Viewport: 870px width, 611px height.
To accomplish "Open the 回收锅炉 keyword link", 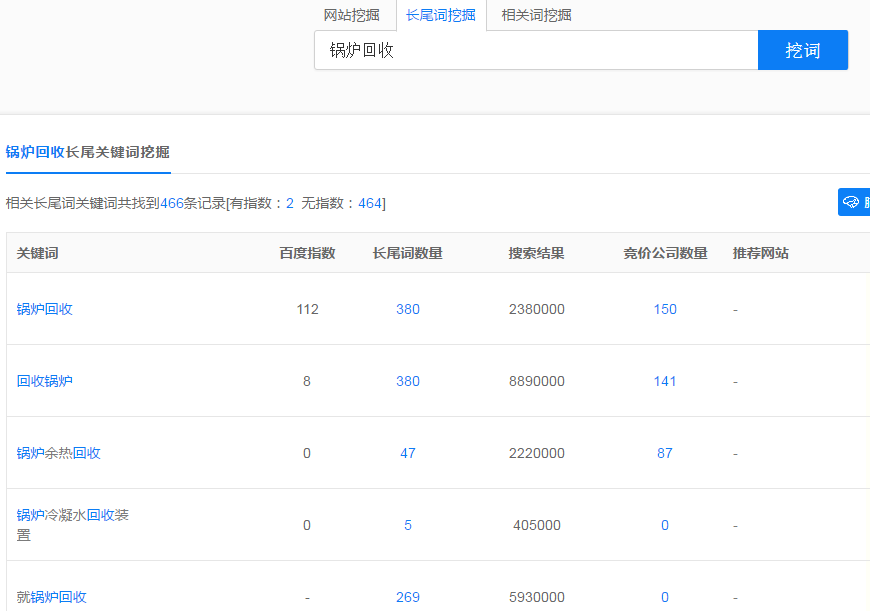I will [44, 381].
